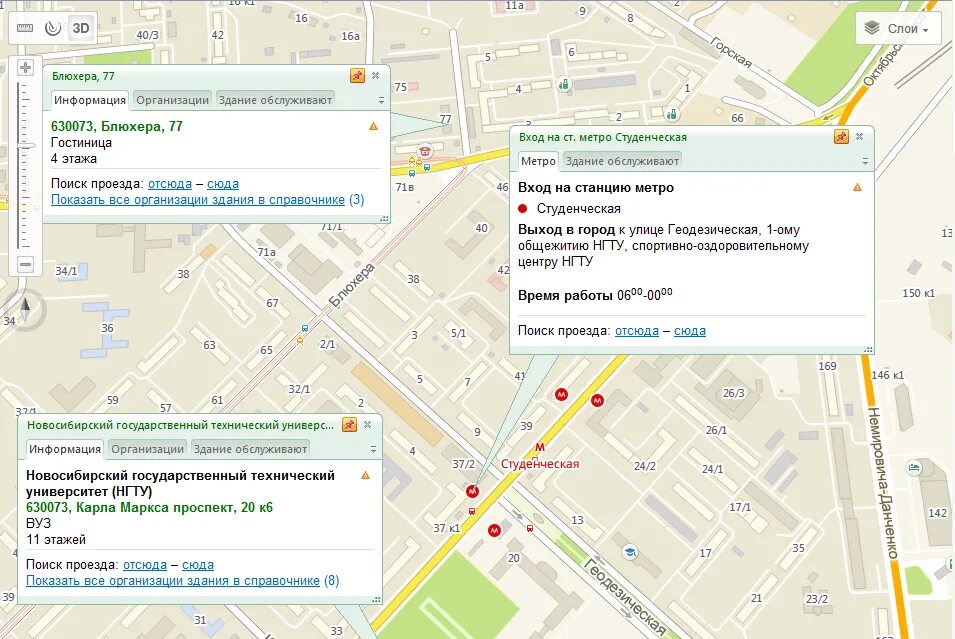This screenshot has width=955, height=639.
Task: Report an error on the Блюхера, 77 card
Action: (x=373, y=126)
